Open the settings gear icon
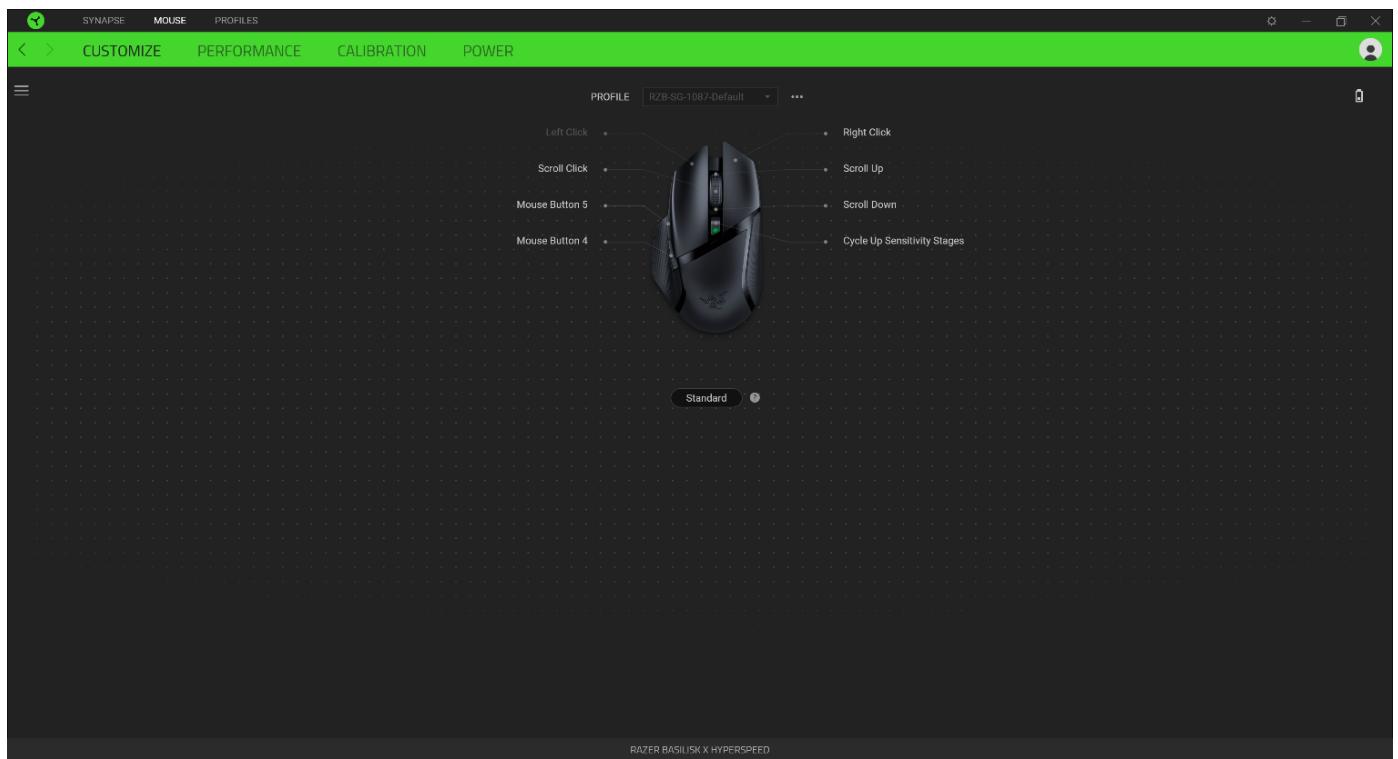The image size is (1398, 759). coord(1272,20)
